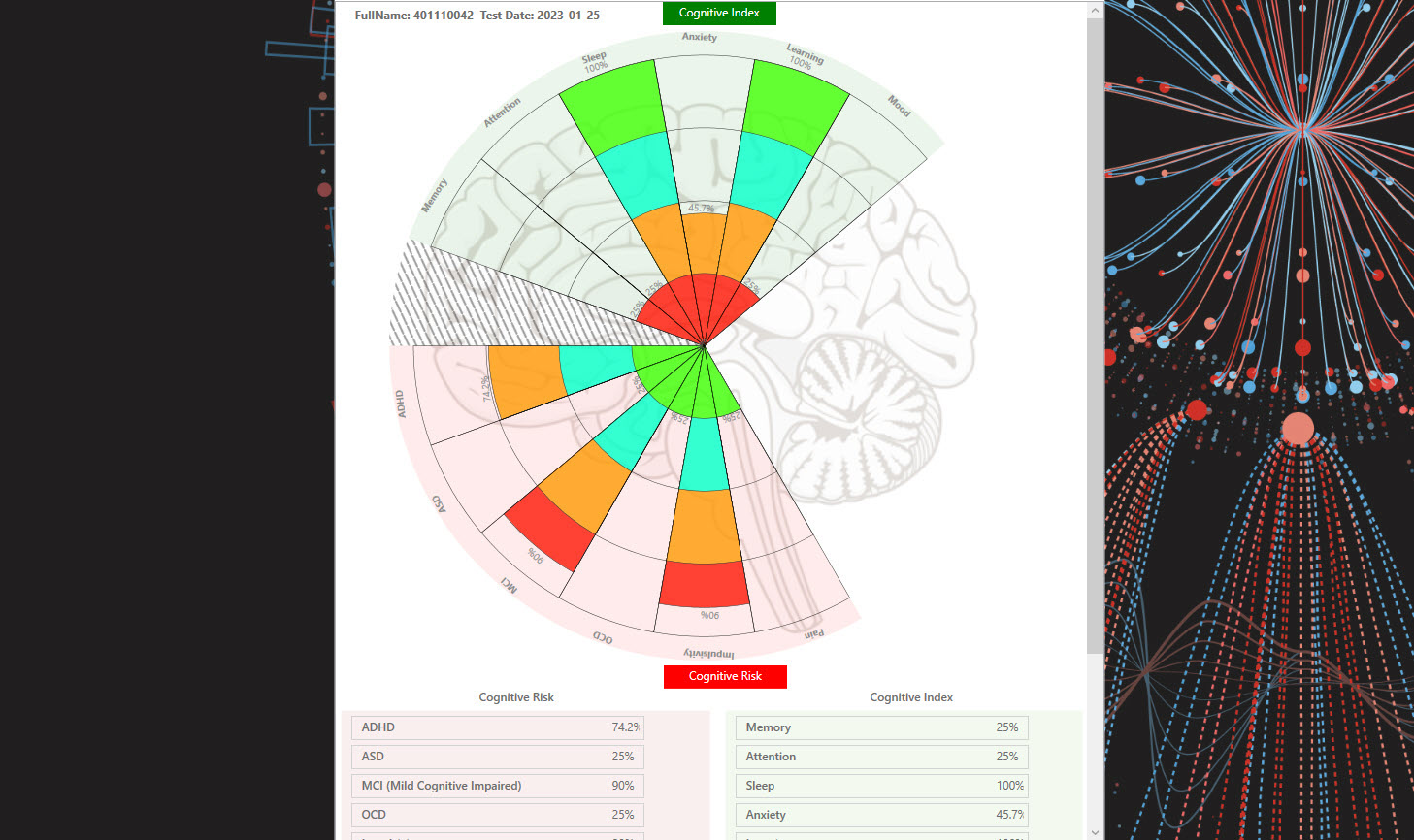
Task: Click the Cognitive Index table heading
Action: click(x=911, y=697)
